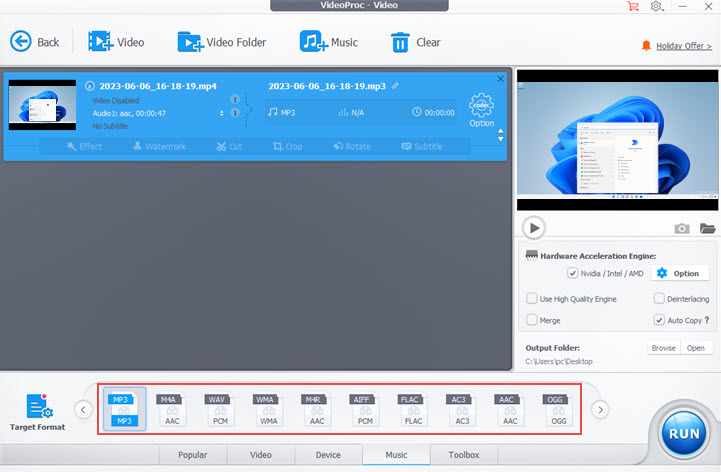The width and height of the screenshot is (721, 472).
Task: Switch to the Device tab
Action: click(x=328, y=455)
